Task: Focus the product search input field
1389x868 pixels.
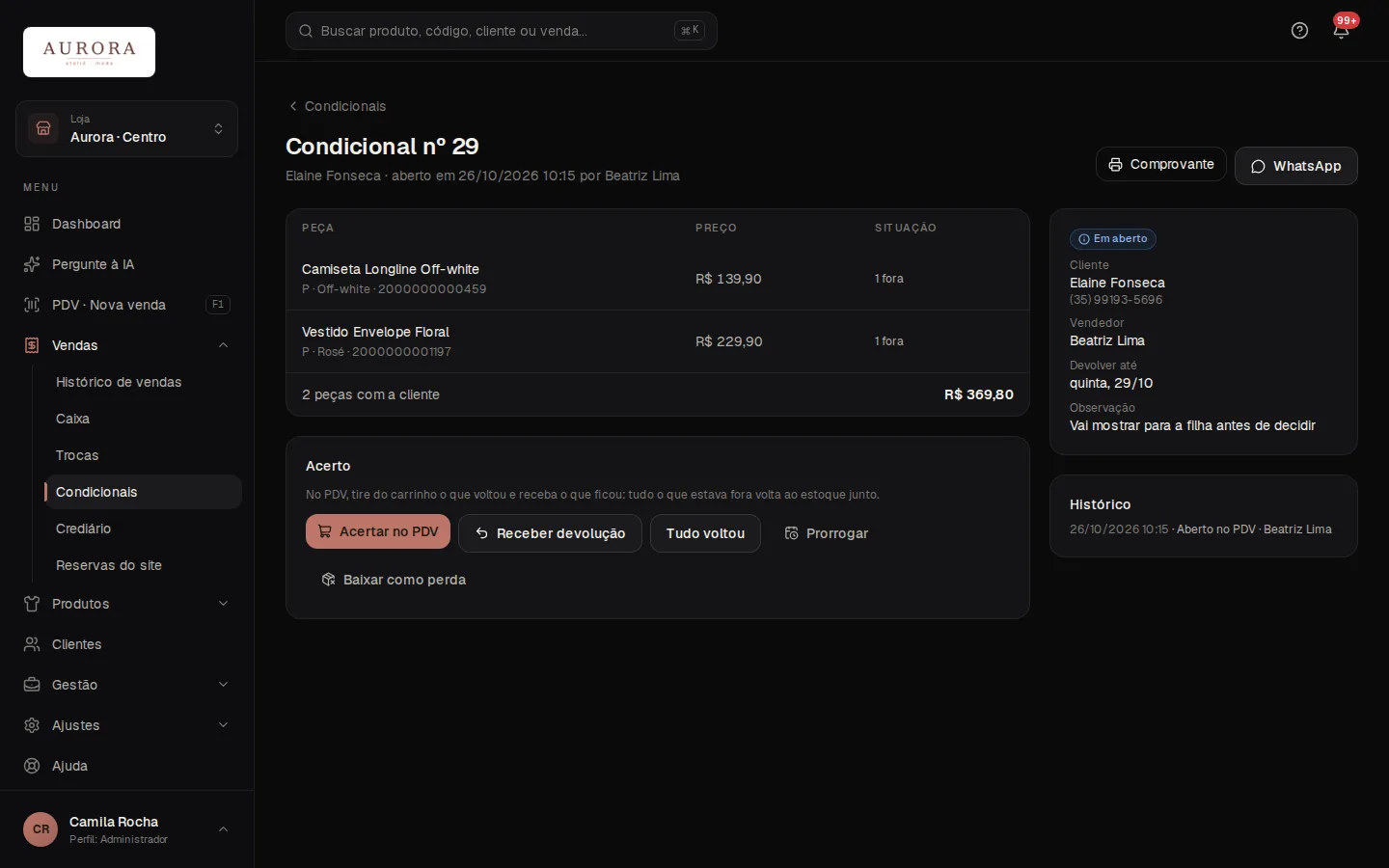Action: 502,31
